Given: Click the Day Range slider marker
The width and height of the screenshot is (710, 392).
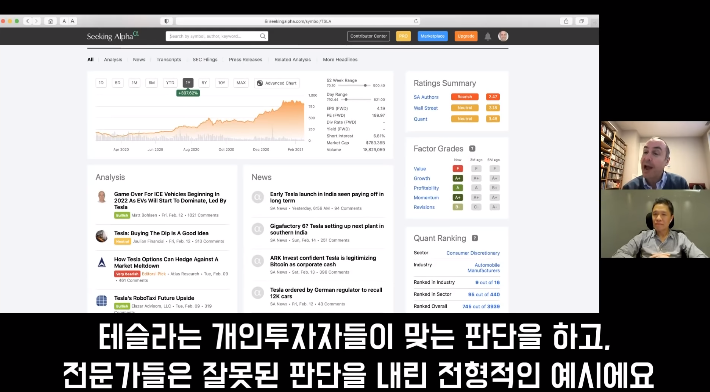Looking at the screenshot, I should [346, 99].
